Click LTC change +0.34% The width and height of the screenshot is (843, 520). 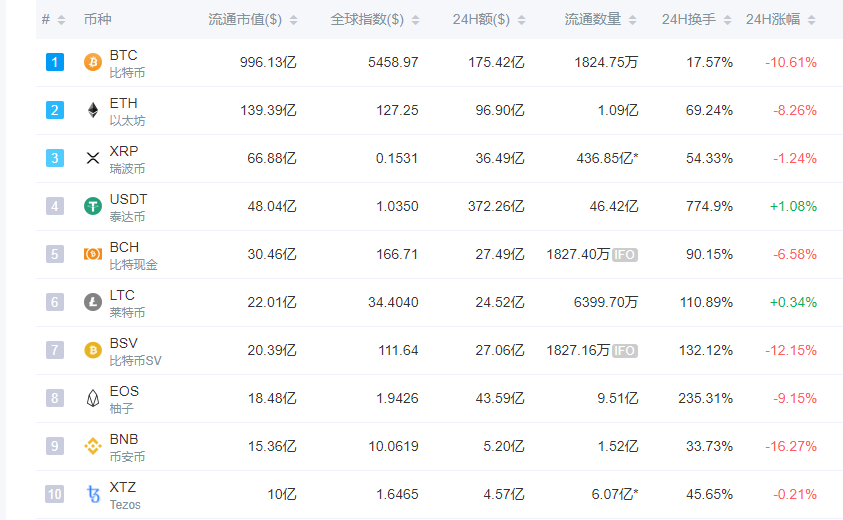click(x=794, y=302)
